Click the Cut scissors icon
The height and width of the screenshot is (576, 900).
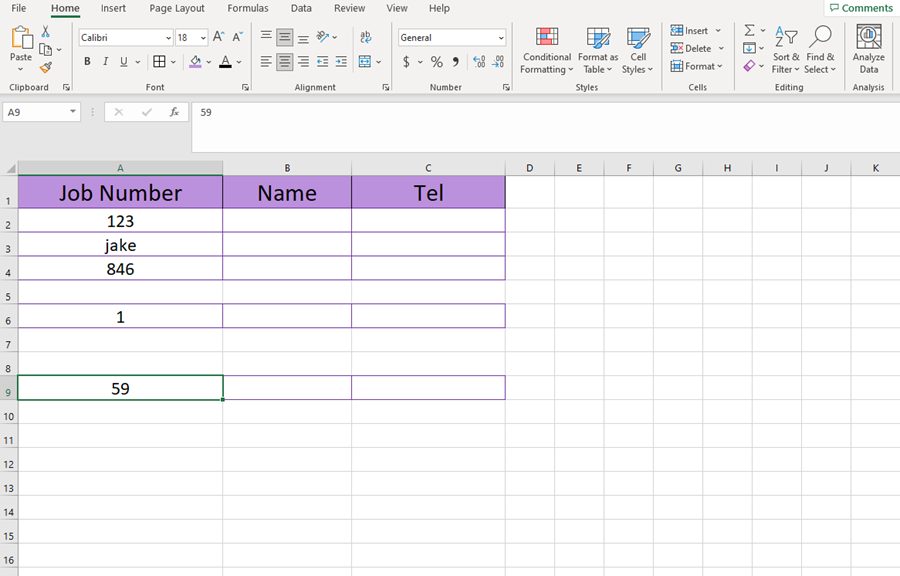46,32
